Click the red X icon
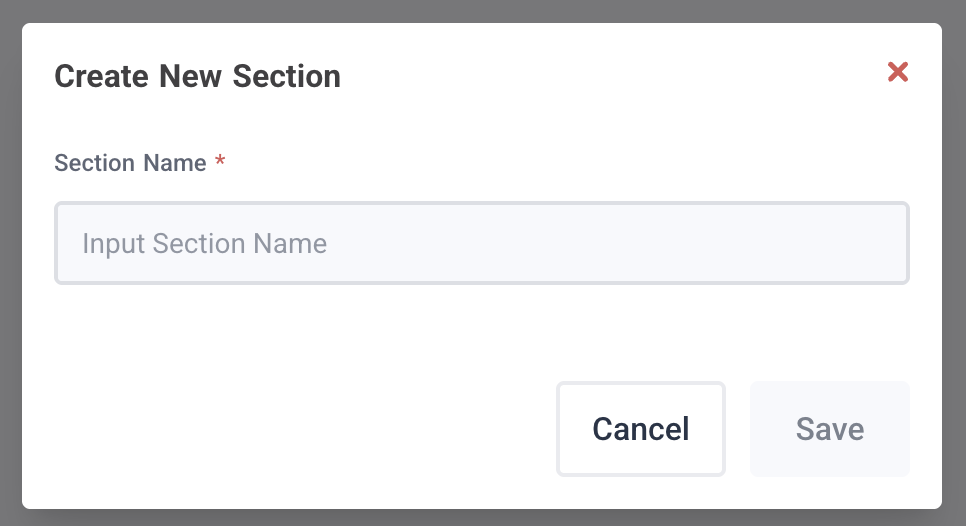966x526 pixels. pos(897,72)
